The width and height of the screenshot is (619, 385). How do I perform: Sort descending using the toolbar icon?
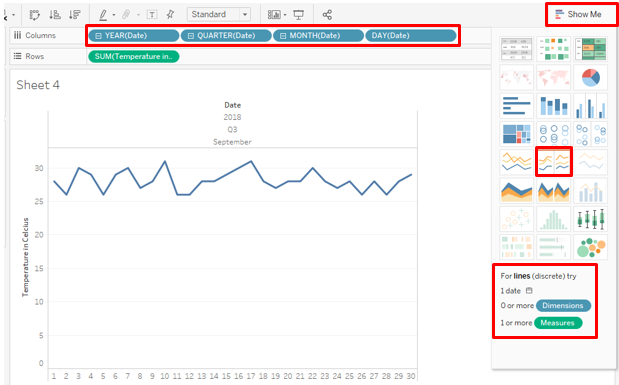[x=75, y=15]
